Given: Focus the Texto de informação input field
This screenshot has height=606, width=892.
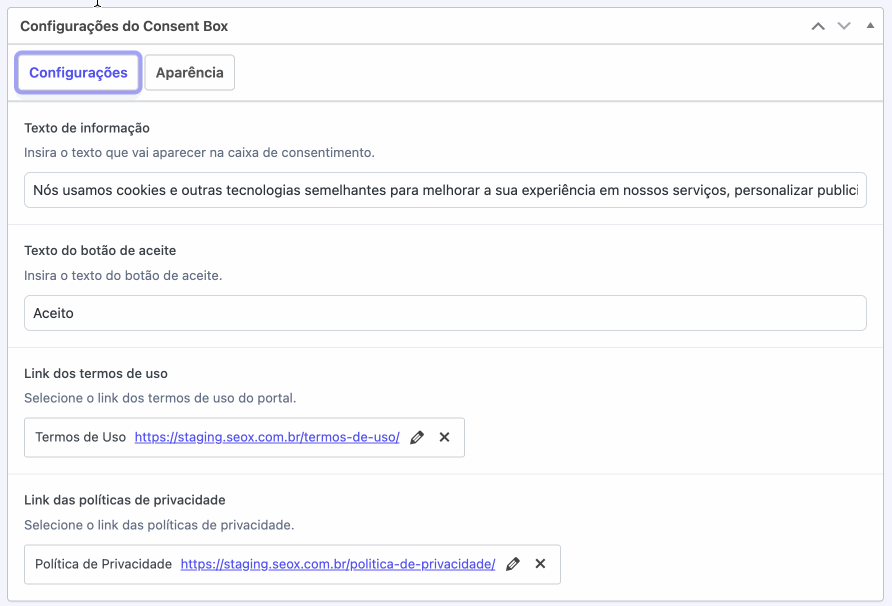Looking at the screenshot, I should pos(445,190).
